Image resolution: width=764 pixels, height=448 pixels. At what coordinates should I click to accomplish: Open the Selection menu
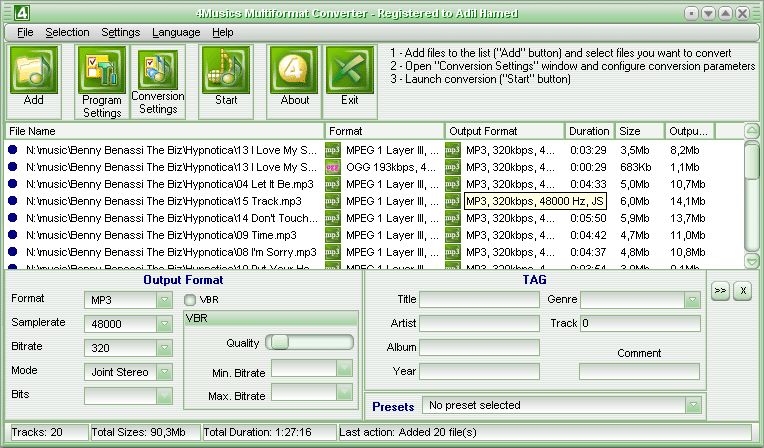[x=67, y=32]
